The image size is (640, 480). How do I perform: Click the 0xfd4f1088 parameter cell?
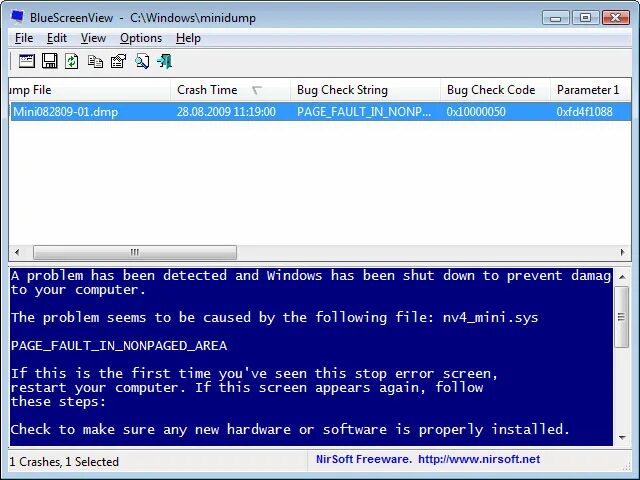(584, 112)
